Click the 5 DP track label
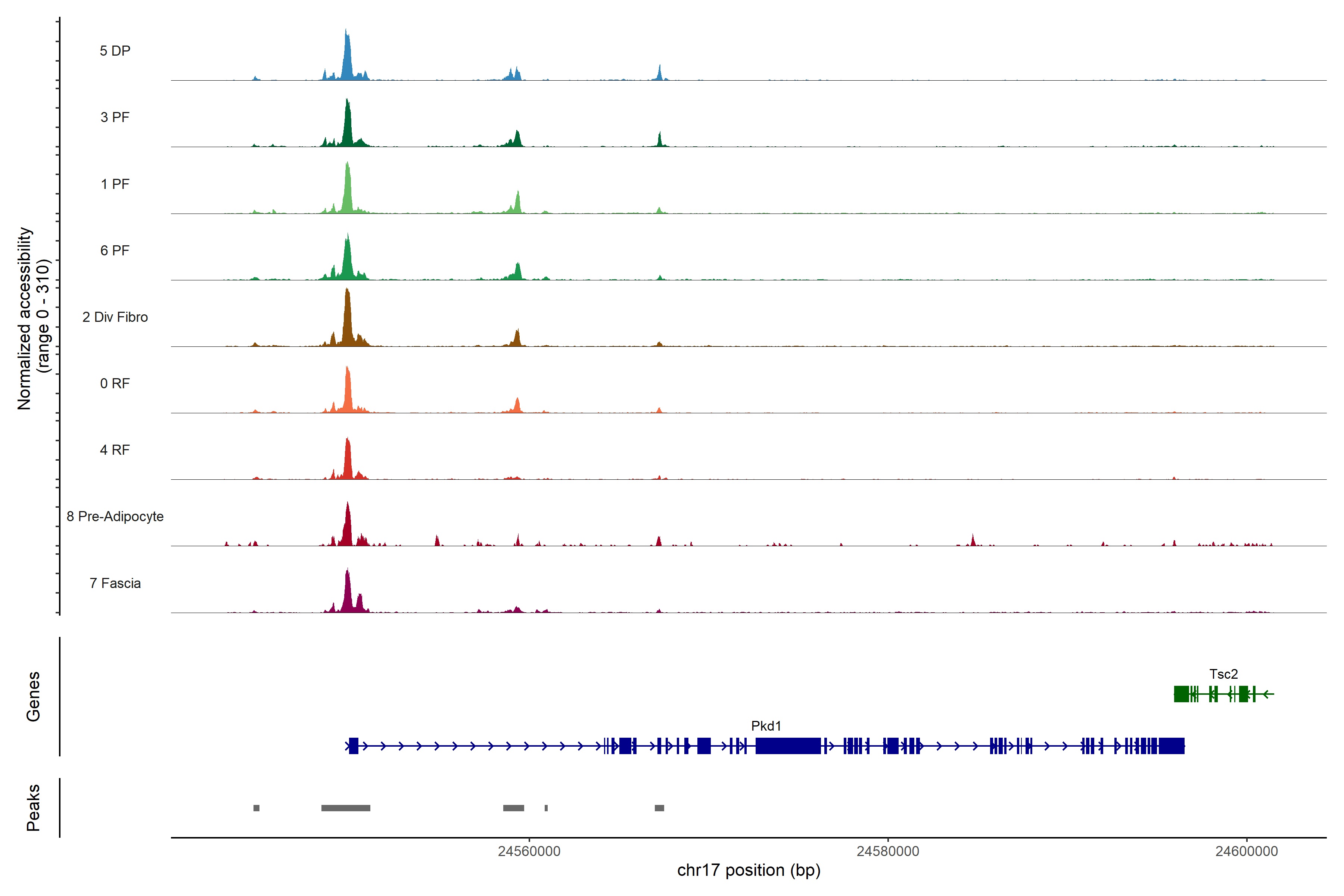This screenshot has width=1344, height=896. (115, 51)
